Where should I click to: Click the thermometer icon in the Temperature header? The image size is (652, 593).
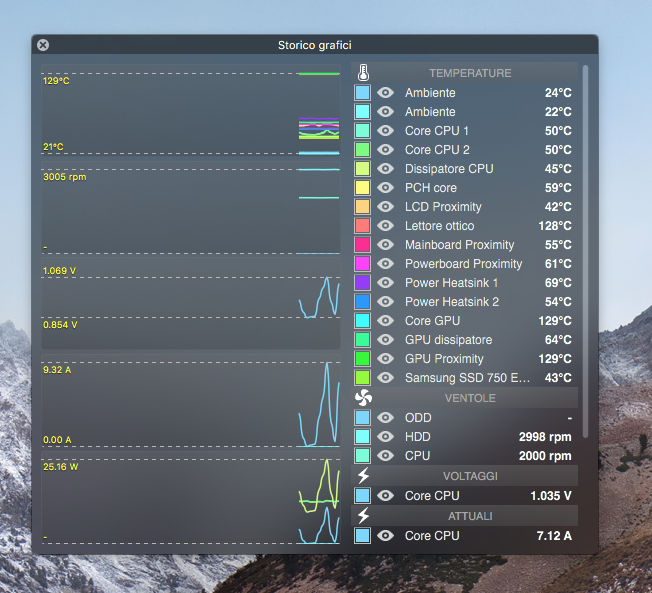point(363,73)
